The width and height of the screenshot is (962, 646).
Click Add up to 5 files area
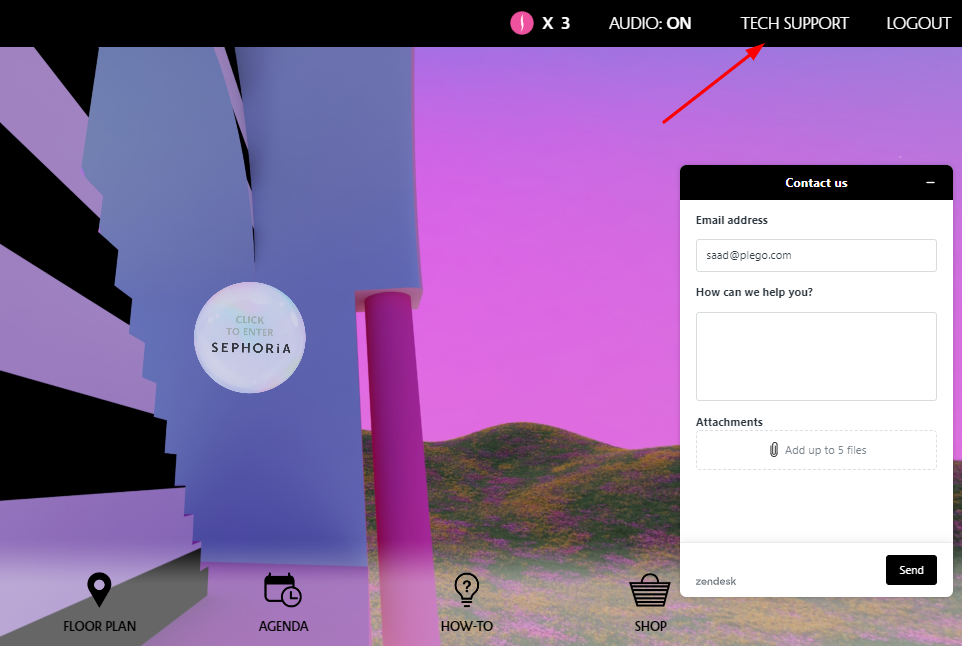pos(816,450)
